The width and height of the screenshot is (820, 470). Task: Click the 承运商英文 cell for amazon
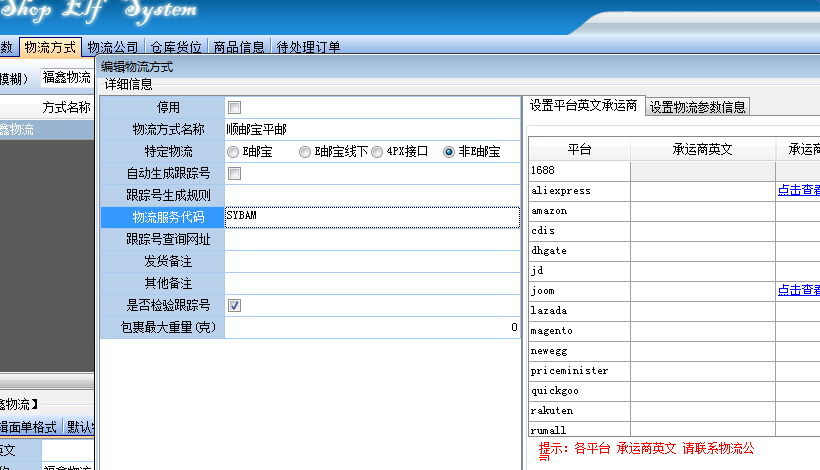click(x=702, y=211)
